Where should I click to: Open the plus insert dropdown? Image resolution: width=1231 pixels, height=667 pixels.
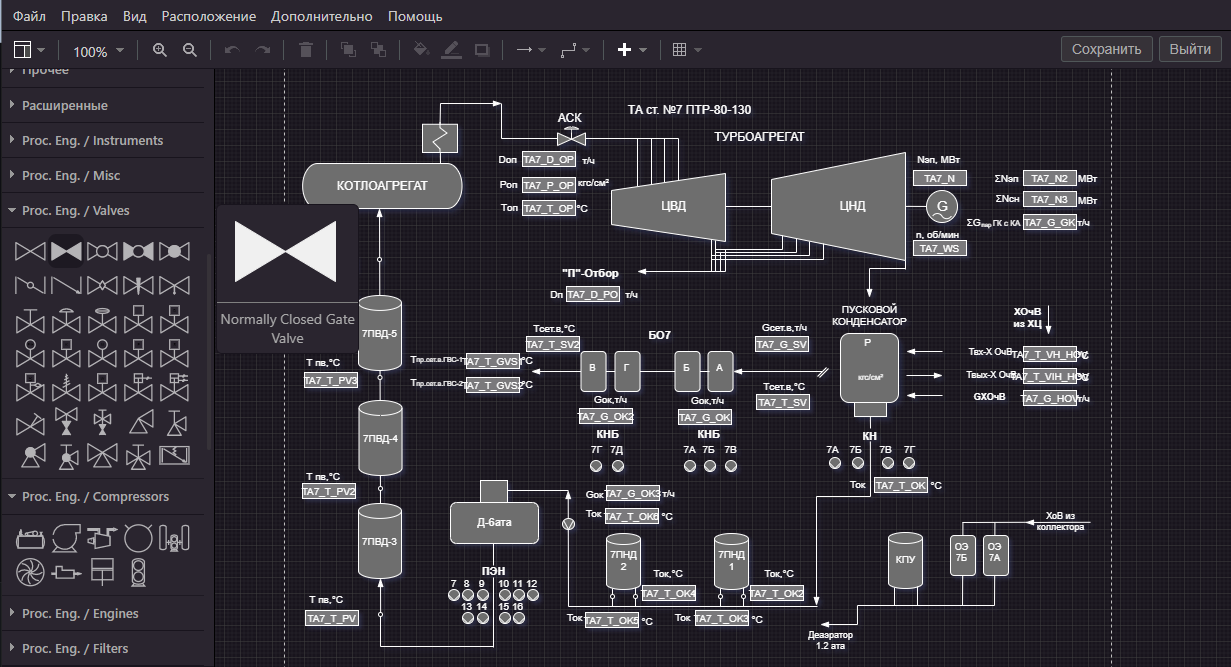pyautogui.click(x=632, y=50)
